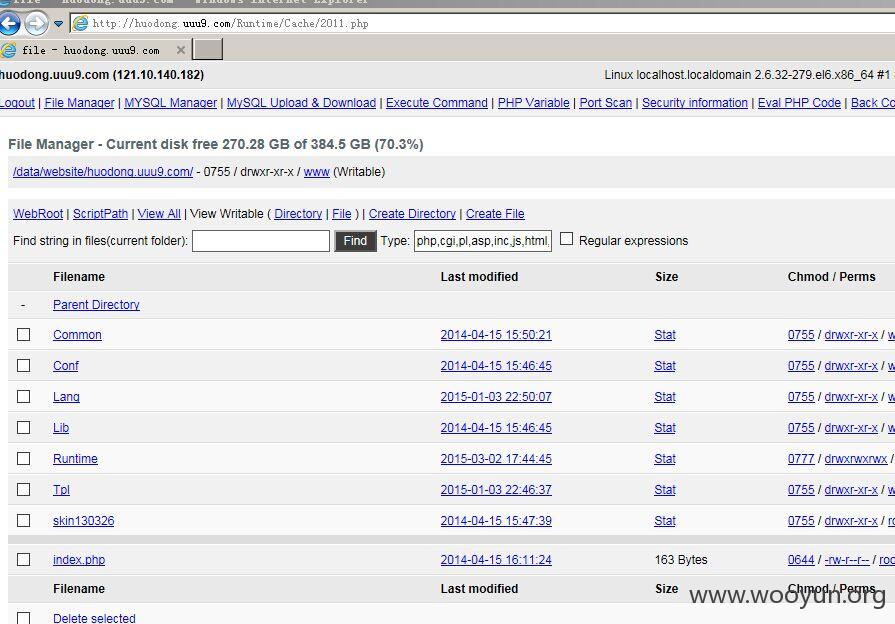Click Create Directory

coord(412,214)
